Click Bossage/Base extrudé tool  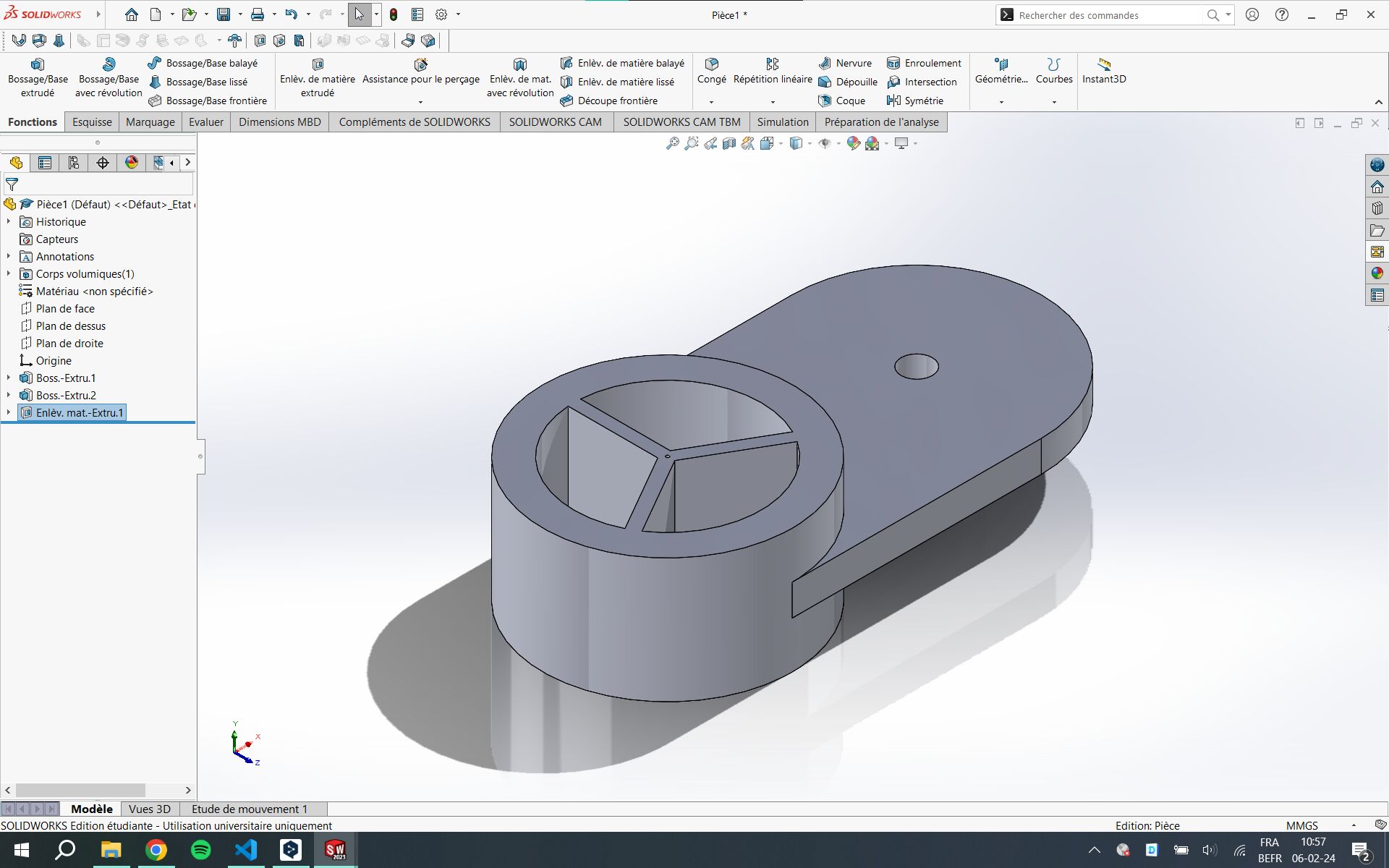point(38,77)
